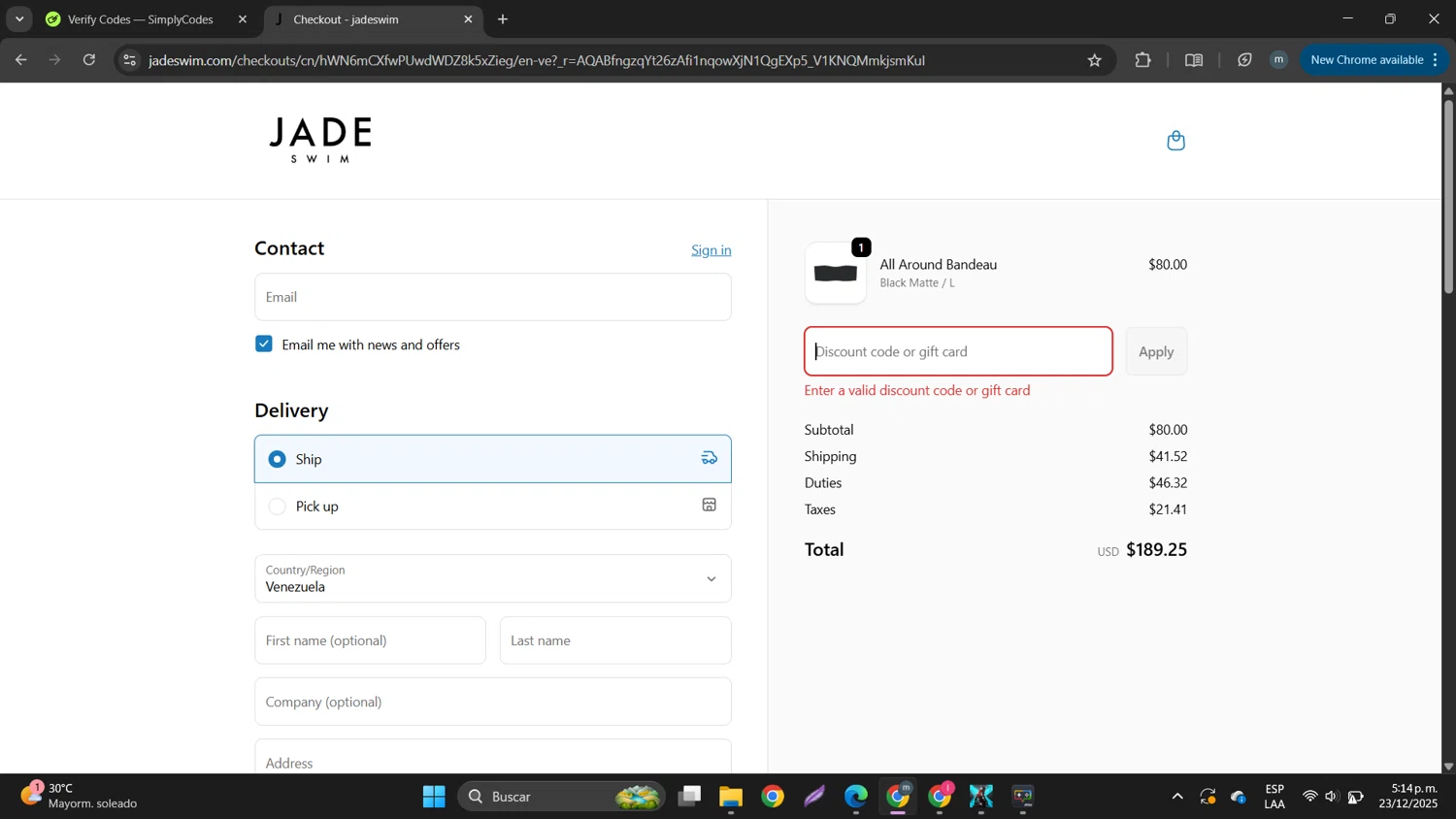This screenshot has height=819, width=1456.
Task: Open the taskbar Buscar search box
Action: pyautogui.click(x=562, y=797)
